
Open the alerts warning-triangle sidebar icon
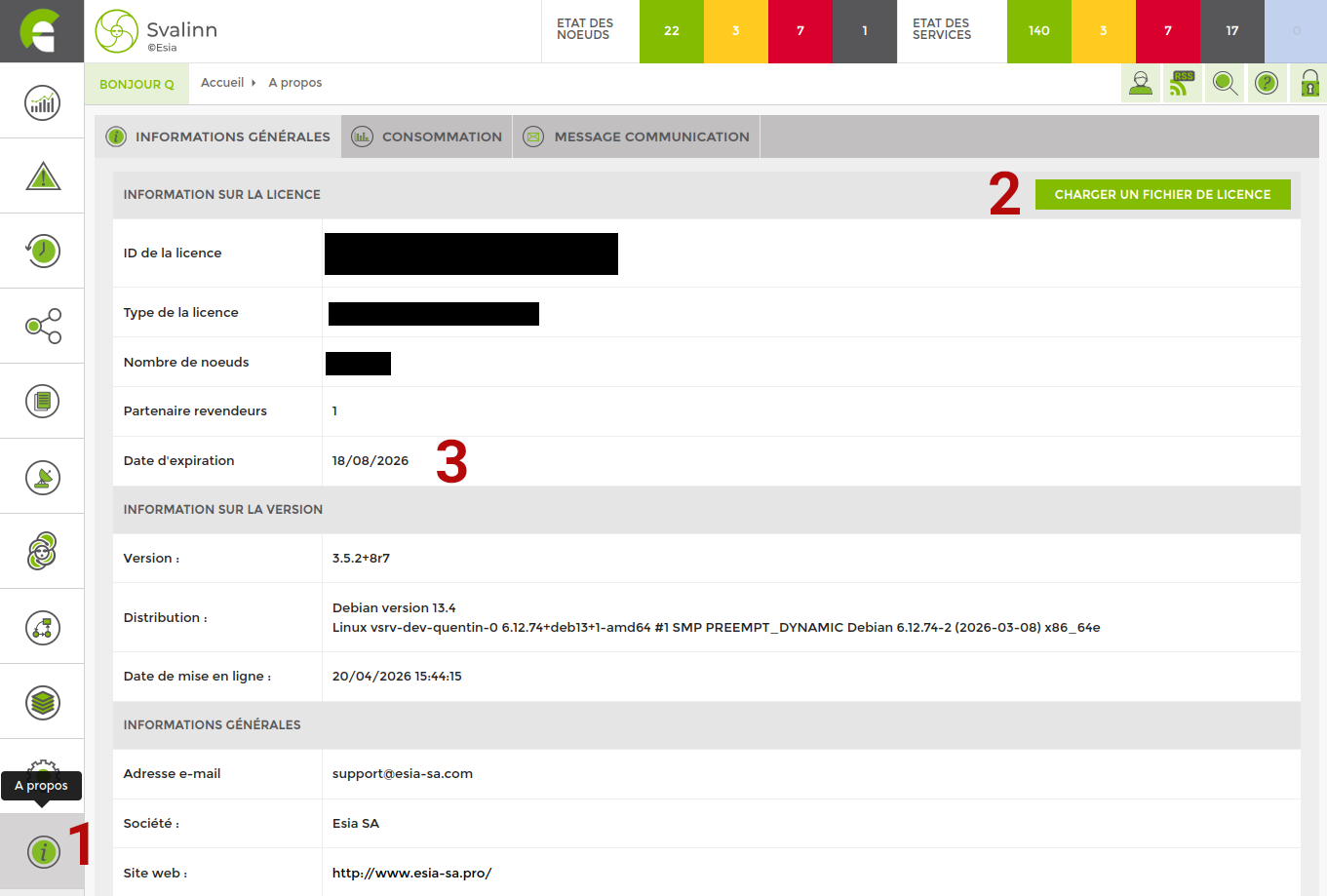[x=42, y=176]
